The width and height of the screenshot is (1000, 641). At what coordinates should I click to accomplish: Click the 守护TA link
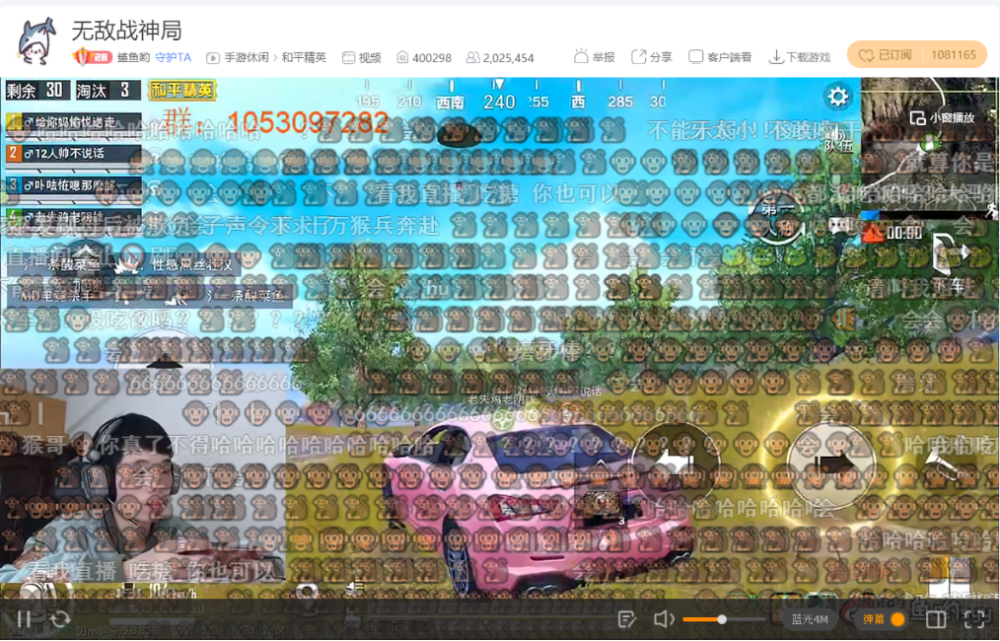coord(173,57)
